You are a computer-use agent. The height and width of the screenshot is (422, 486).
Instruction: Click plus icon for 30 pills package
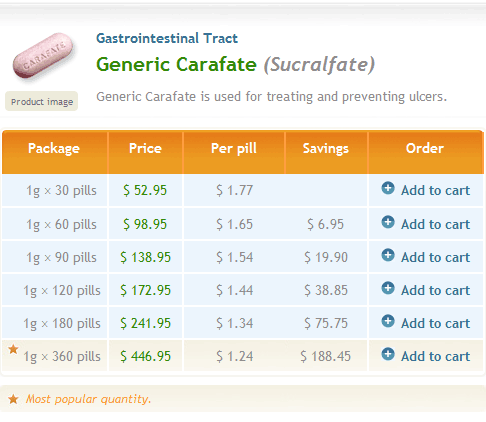pyautogui.click(x=388, y=188)
